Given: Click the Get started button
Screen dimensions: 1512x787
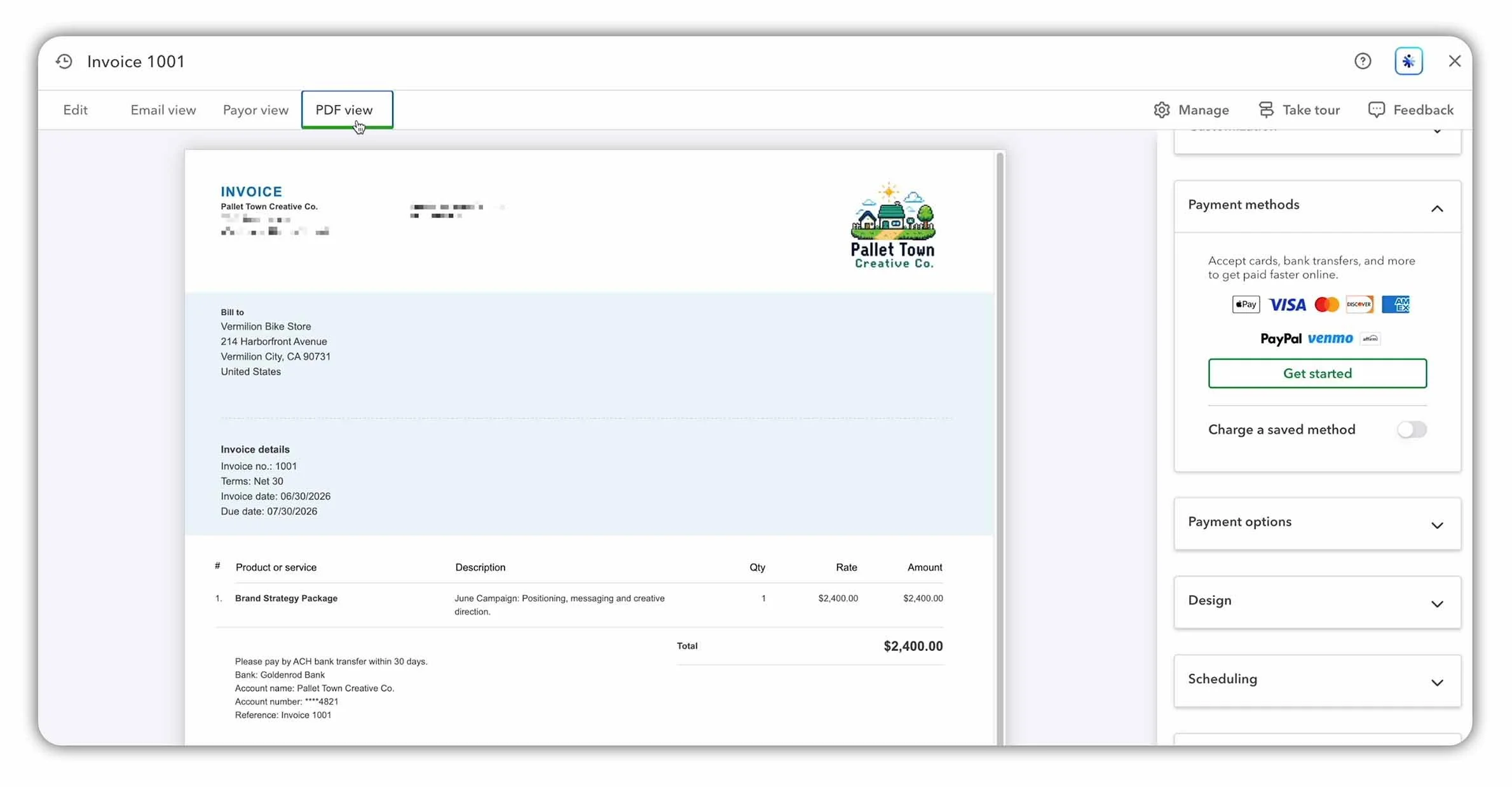Looking at the screenshot, I should [x=1317, y=373].
